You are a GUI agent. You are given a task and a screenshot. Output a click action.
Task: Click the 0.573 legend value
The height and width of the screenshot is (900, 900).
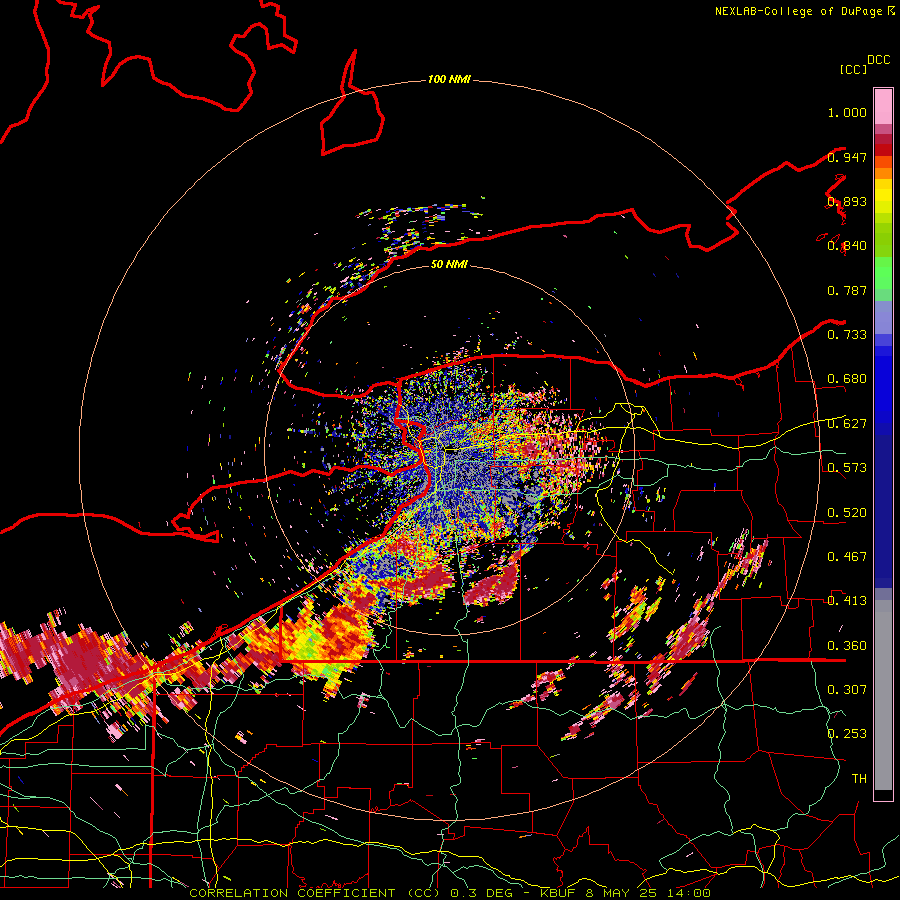point(847,468)
